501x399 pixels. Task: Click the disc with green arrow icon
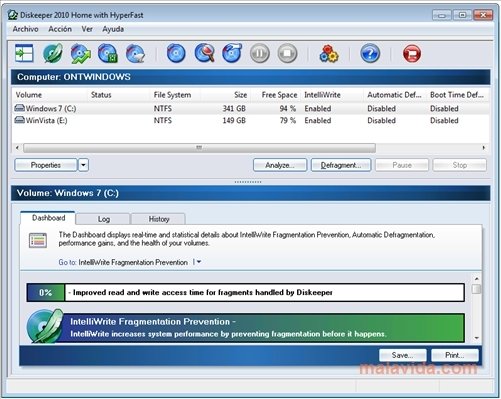coord(80,53)
